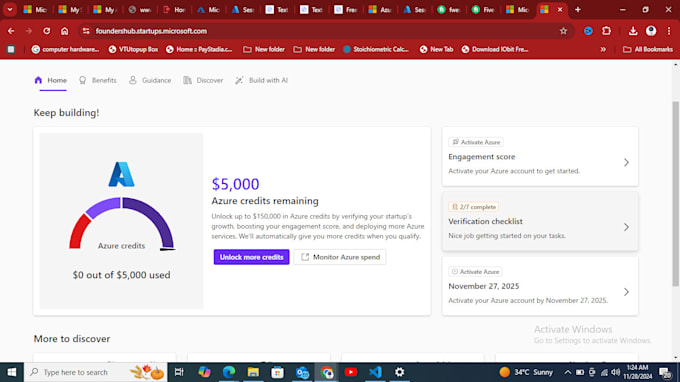The image size is (680, 382).
Task: Open the Download IObit Fre bookmark
Action: [495, 49]
